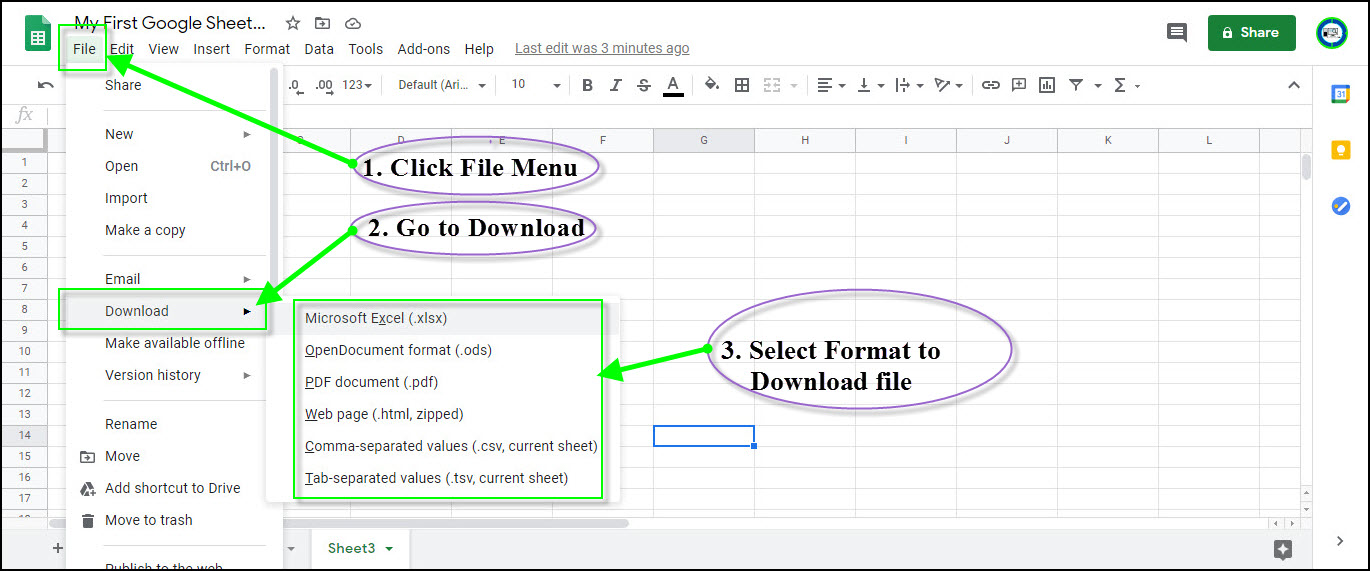Viewport: 1370px width, 571px height.
Task: Click the move-to-folder icon beside title
Action: pyautogui.click(x=322, y=23)
